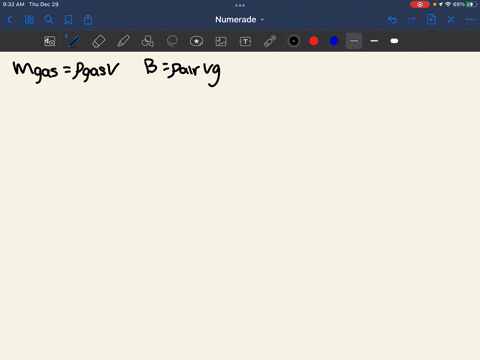Tap the handwritten 'Mgas = ρgasV' equation
The height and width of the screenshot is (360, 480).
point(66,71)
